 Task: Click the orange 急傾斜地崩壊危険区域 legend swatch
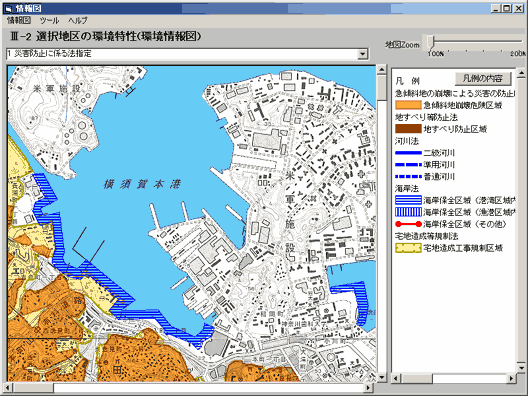pyautogui.click(x=408, y=105)
